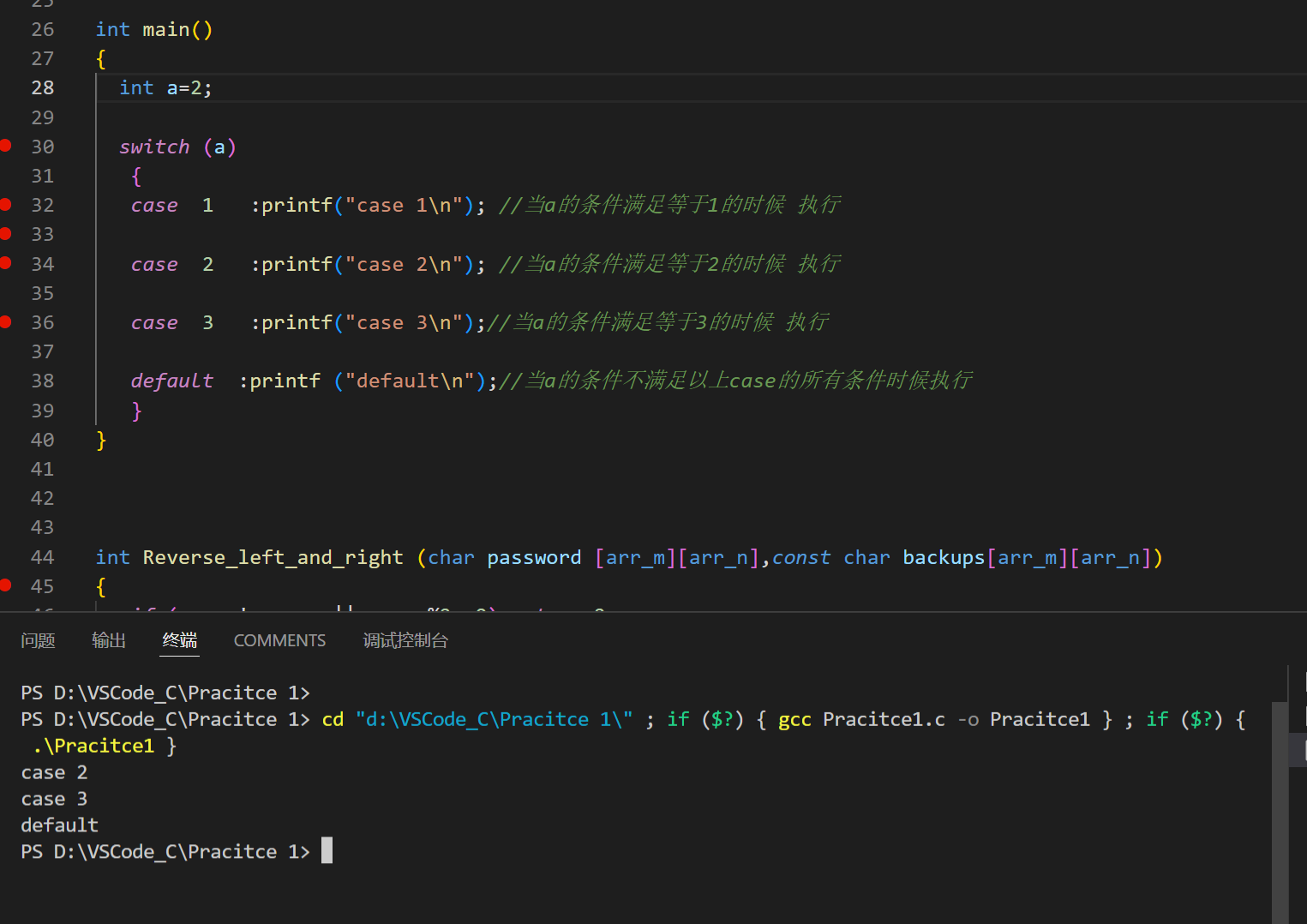Click the gcc command in the terminal
The image size is (1307, 924).
(794, 719)
